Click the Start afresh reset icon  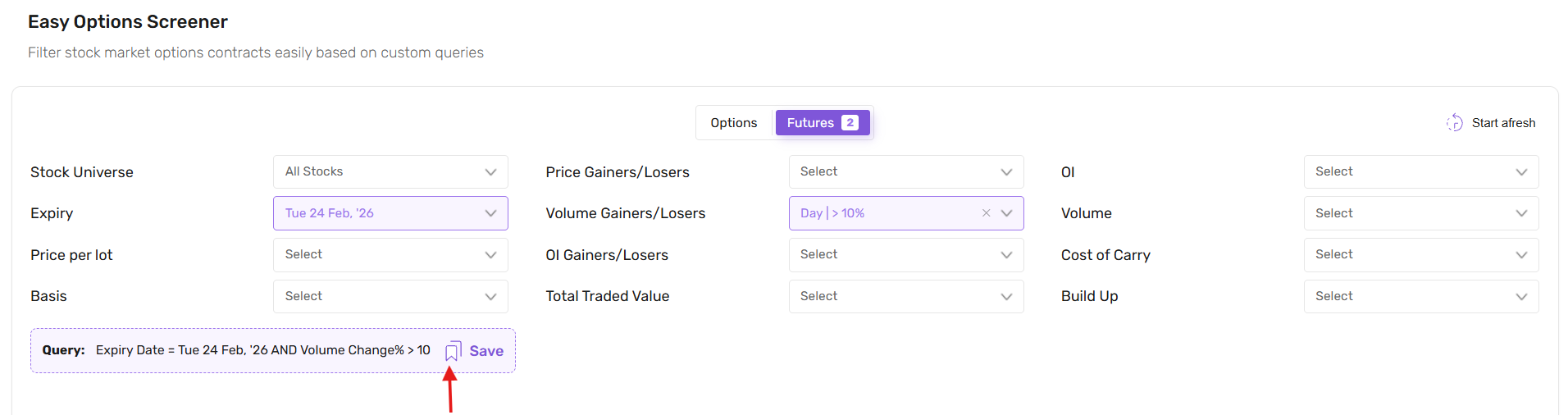click(1454, 123)
